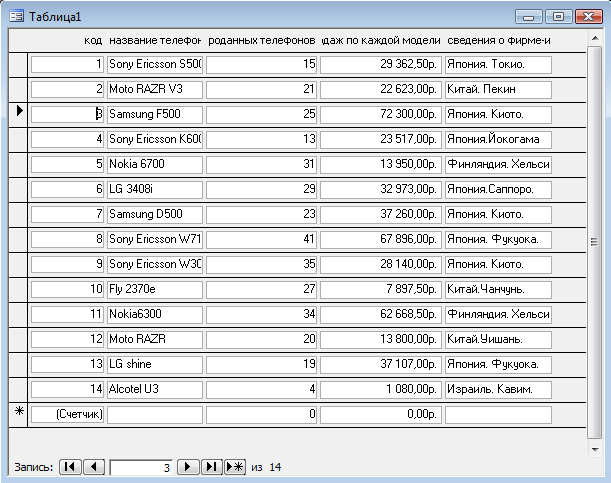This screenshot has width=611, height=483.
Task: Click the sales-per-model column header
Action: pos(381,41)
